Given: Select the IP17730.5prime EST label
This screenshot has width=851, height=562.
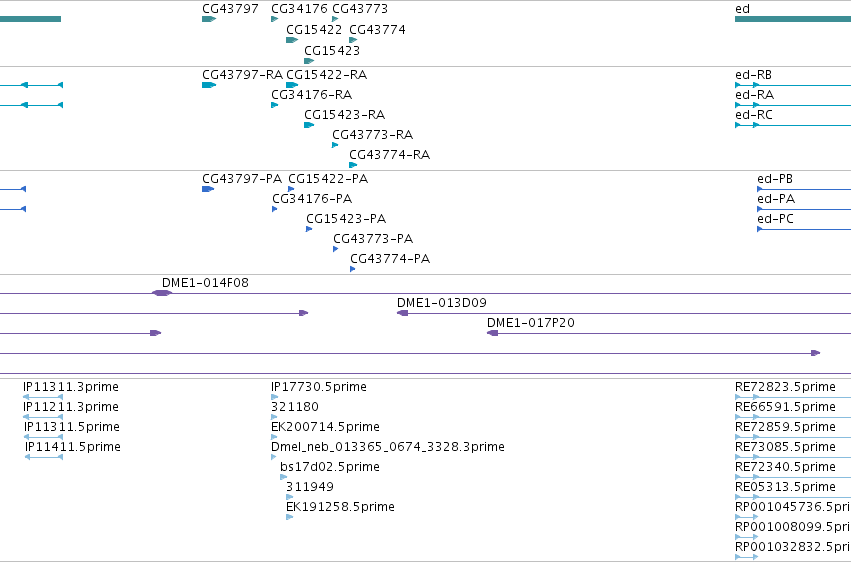Looking at the screenshot, I should click(x=319, y=387).
